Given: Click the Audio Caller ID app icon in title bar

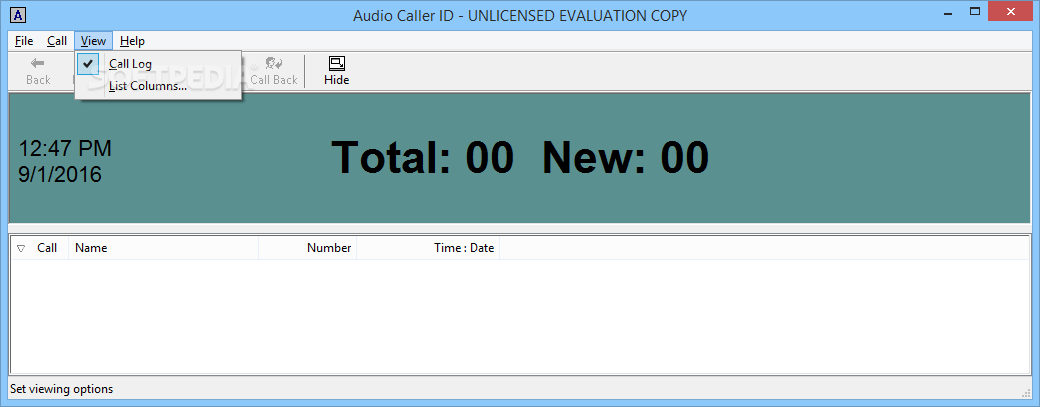Looking at the screenshot, I should point(20,15).
